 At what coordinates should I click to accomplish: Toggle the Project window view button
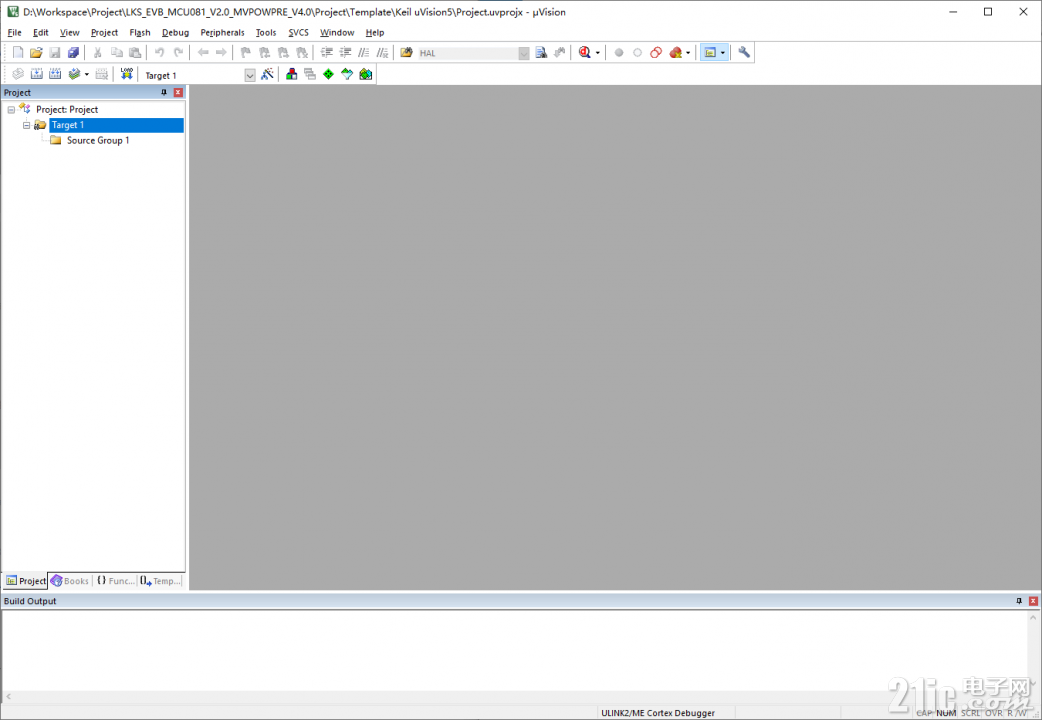click(x=710, y=53)
